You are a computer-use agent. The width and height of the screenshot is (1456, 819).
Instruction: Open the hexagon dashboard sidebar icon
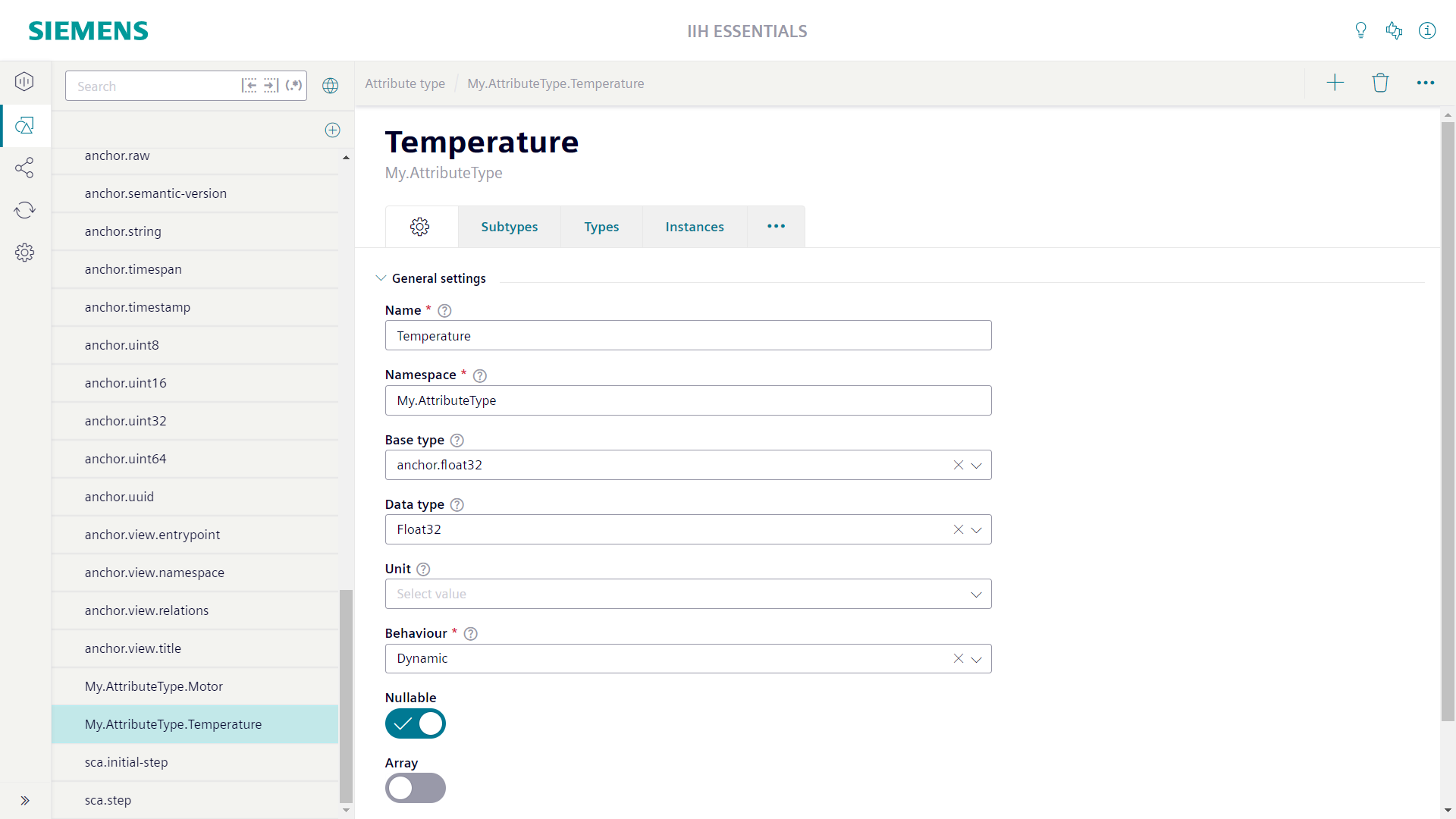click(24, 81)
